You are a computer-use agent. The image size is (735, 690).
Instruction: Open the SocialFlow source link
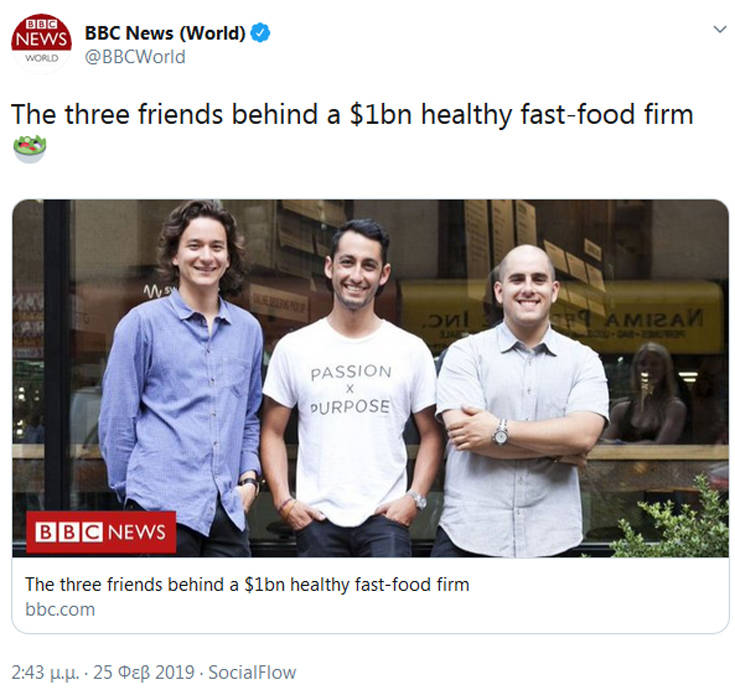pos(252,672)
